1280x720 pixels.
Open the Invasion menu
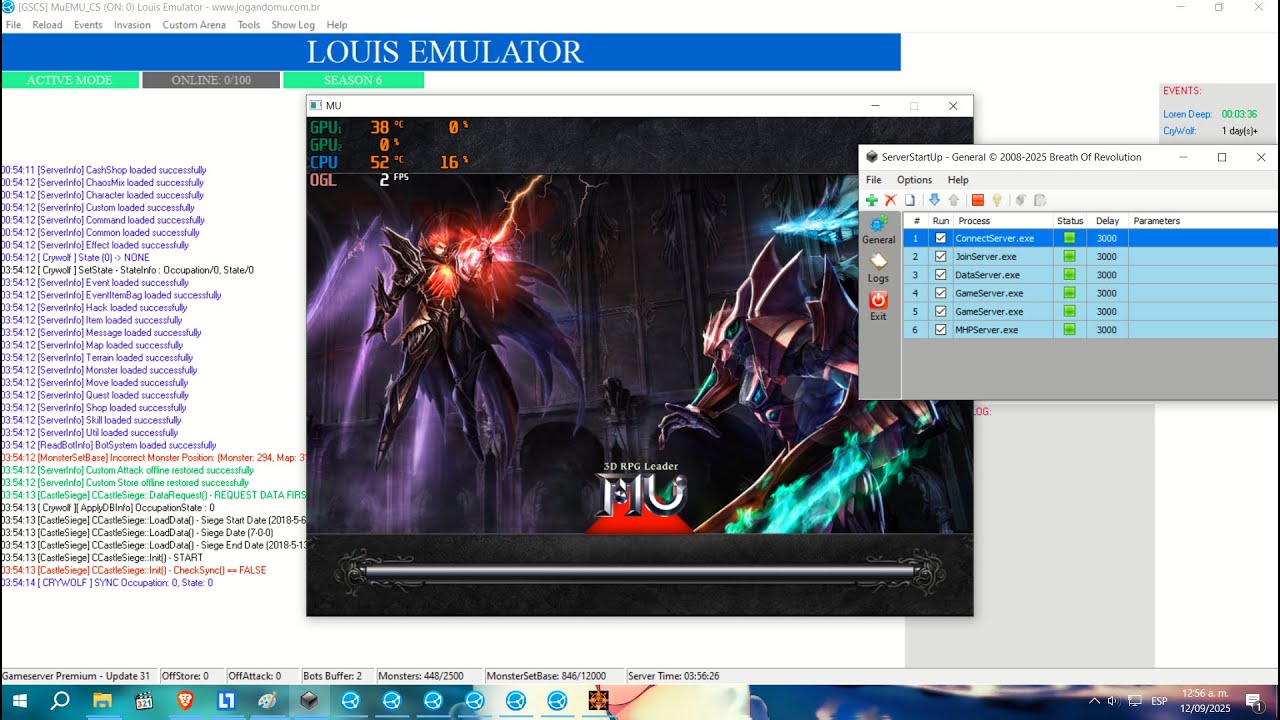click(132, 25)
